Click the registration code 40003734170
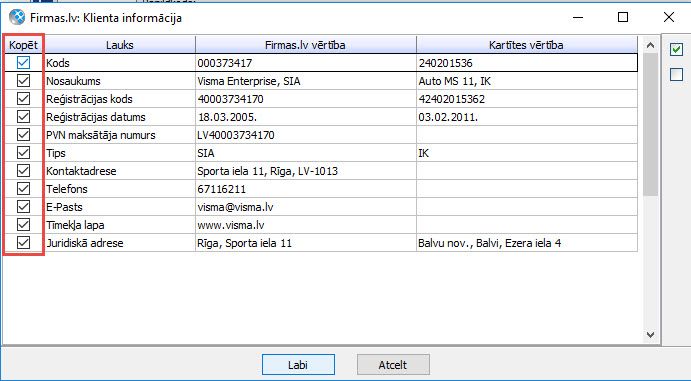Viewport: 691px width, 381px height. coord(230,99)
